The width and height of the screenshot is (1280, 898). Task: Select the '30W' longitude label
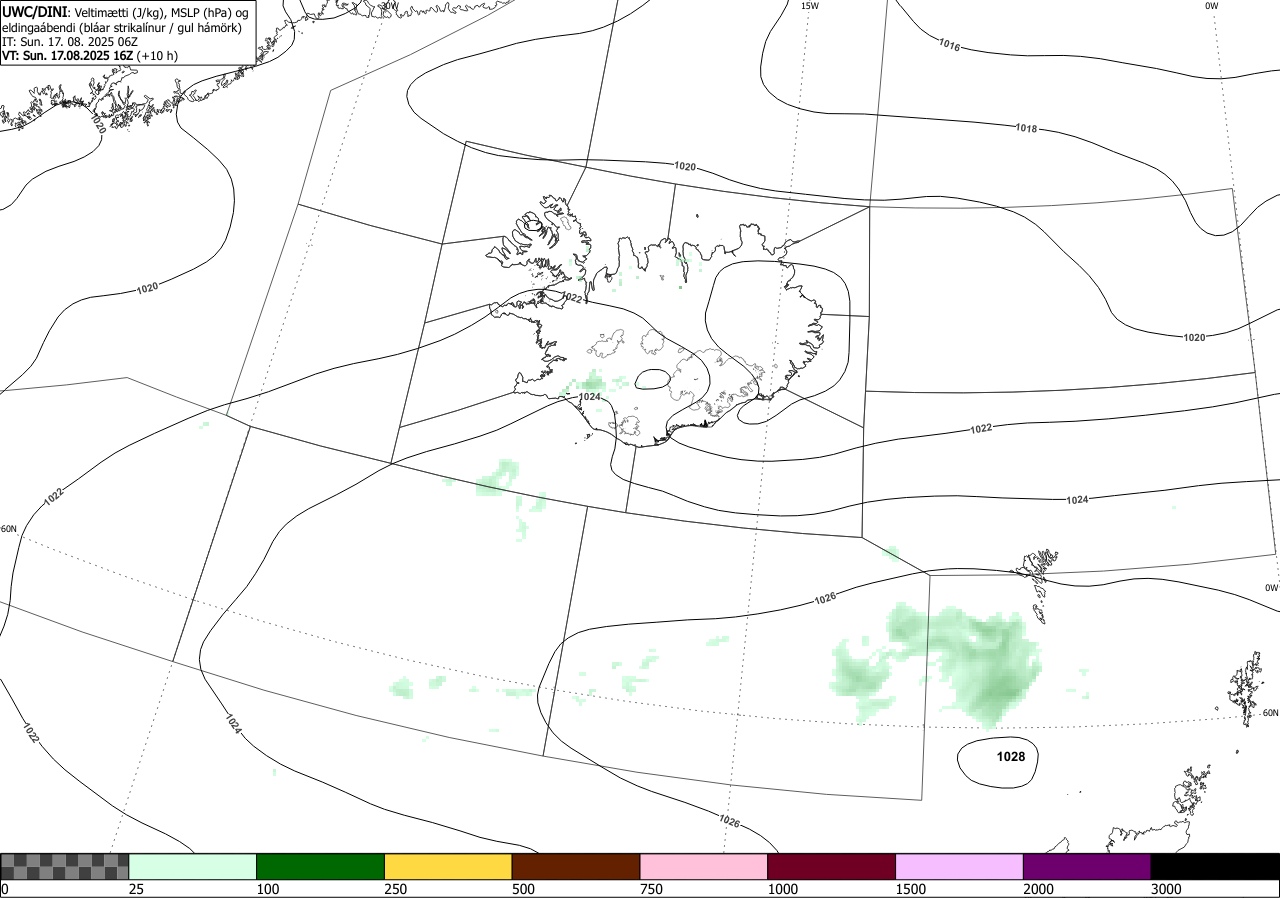(x=389, y=5)
